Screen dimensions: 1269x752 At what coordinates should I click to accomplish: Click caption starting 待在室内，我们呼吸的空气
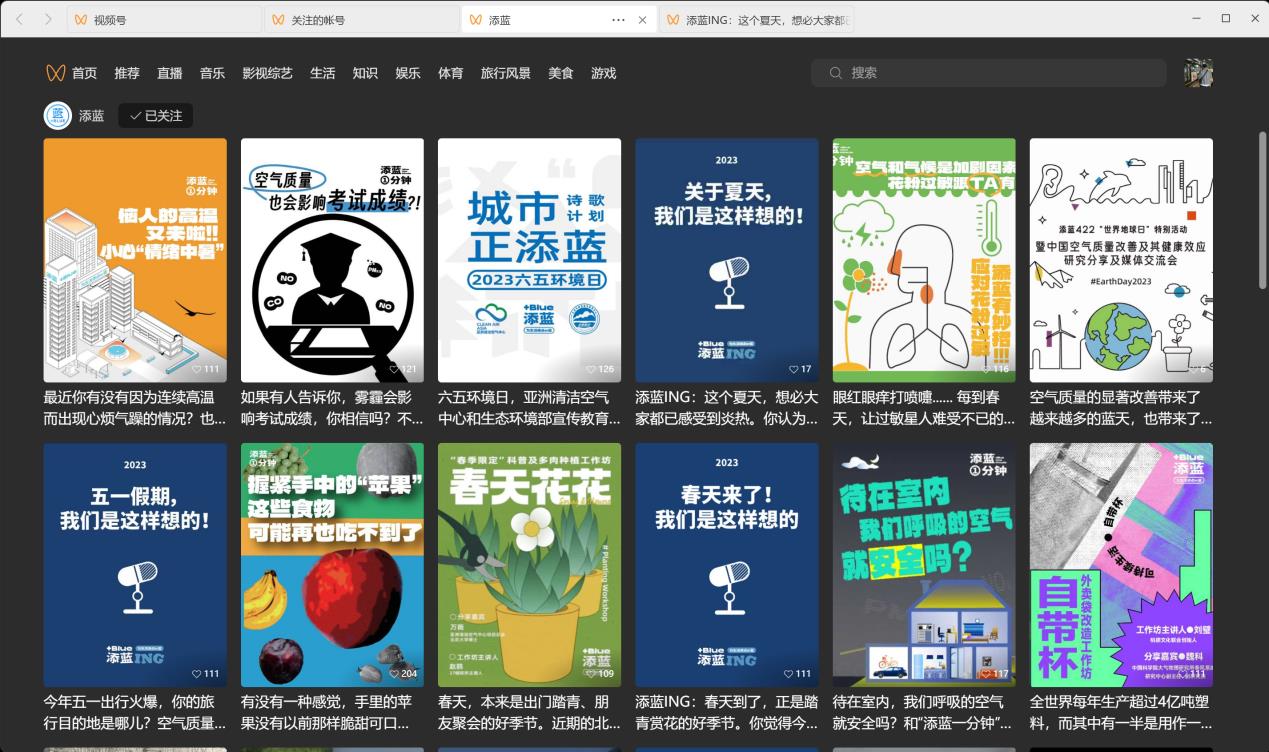[x=924, y=713]
